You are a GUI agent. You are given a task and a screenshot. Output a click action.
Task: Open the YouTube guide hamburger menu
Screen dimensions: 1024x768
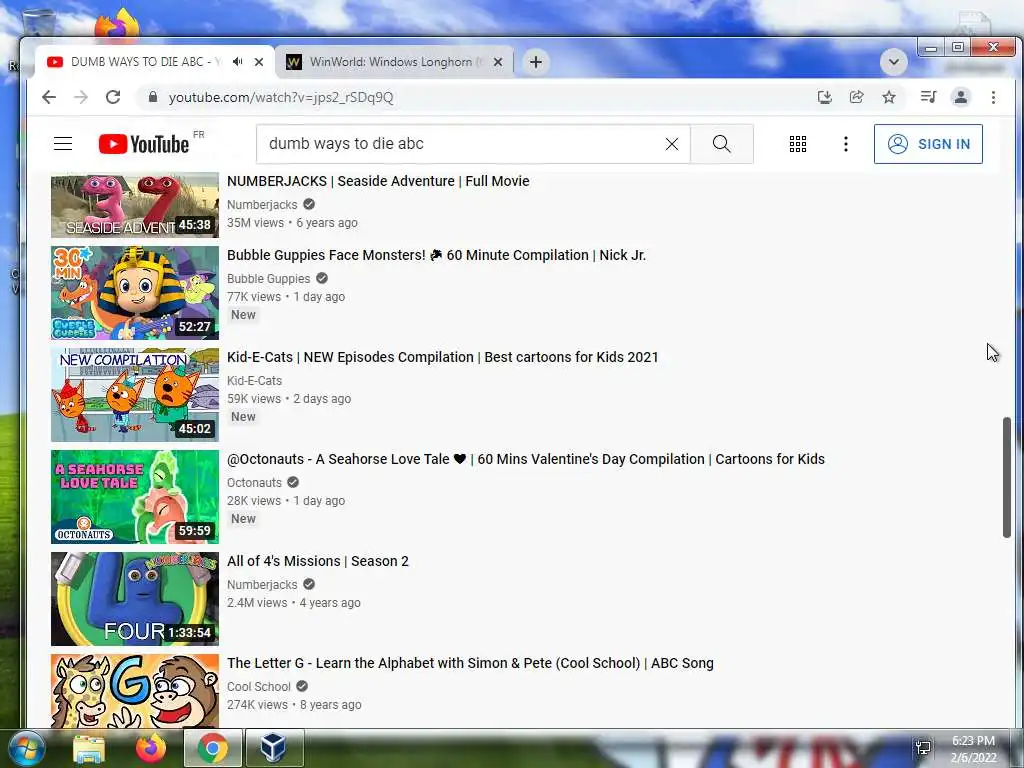(63, 144)
